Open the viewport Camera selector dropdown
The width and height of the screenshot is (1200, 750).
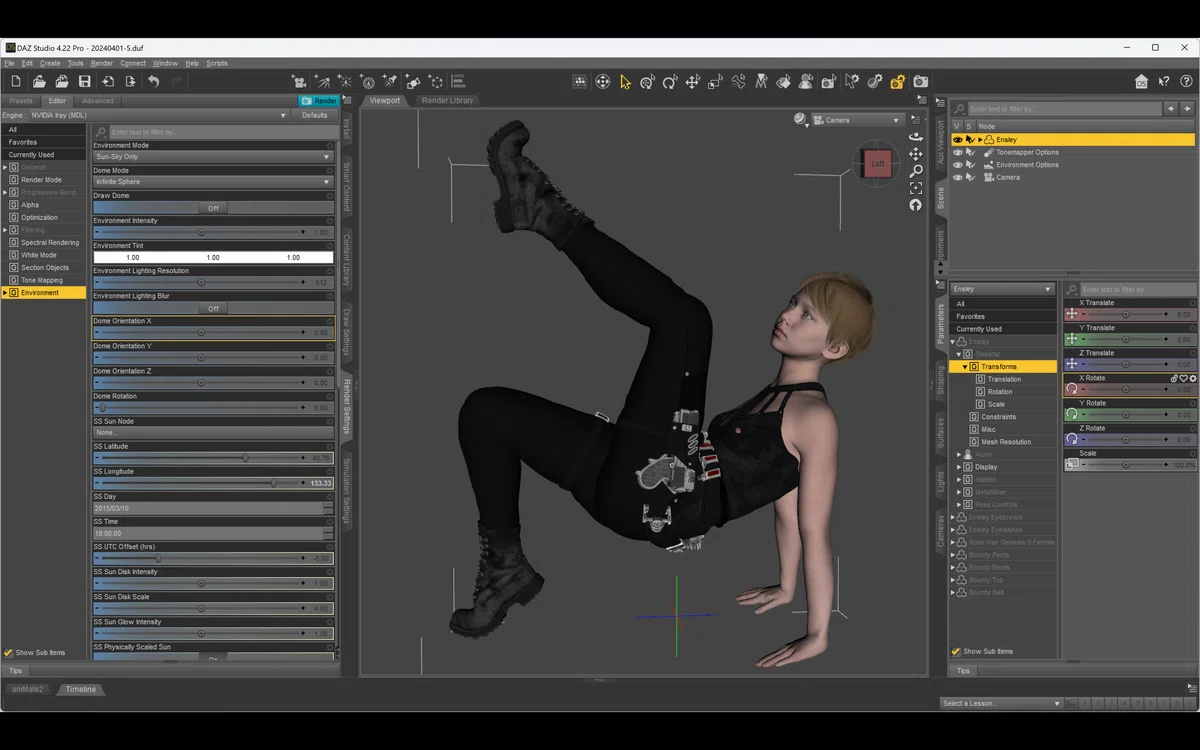pyautogui.click(x=857, y=120)
